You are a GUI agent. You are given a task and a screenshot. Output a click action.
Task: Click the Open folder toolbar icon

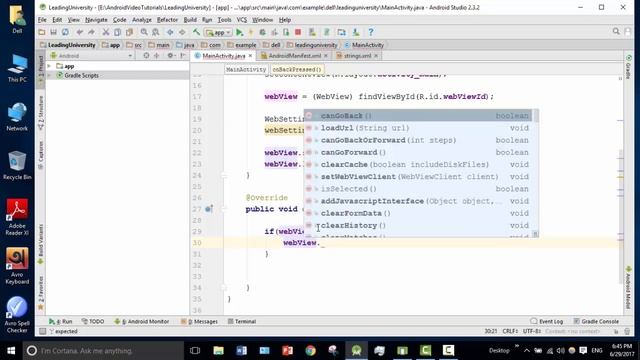[42, 32]
